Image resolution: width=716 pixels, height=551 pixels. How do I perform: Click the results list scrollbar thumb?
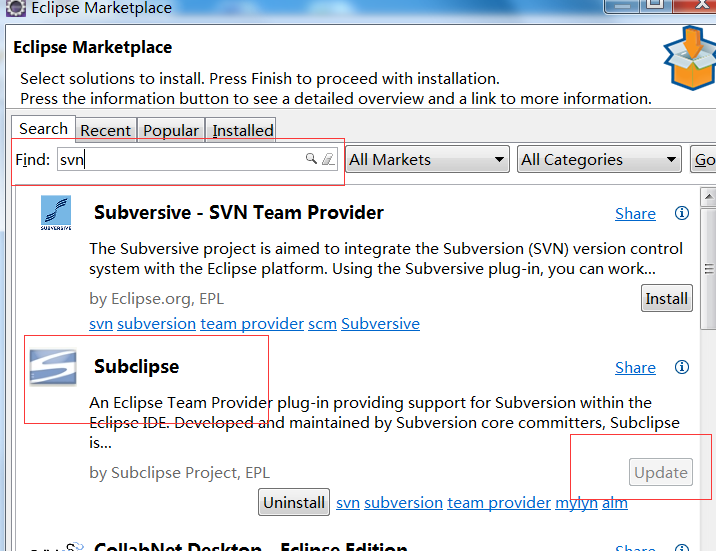(708, 268)
